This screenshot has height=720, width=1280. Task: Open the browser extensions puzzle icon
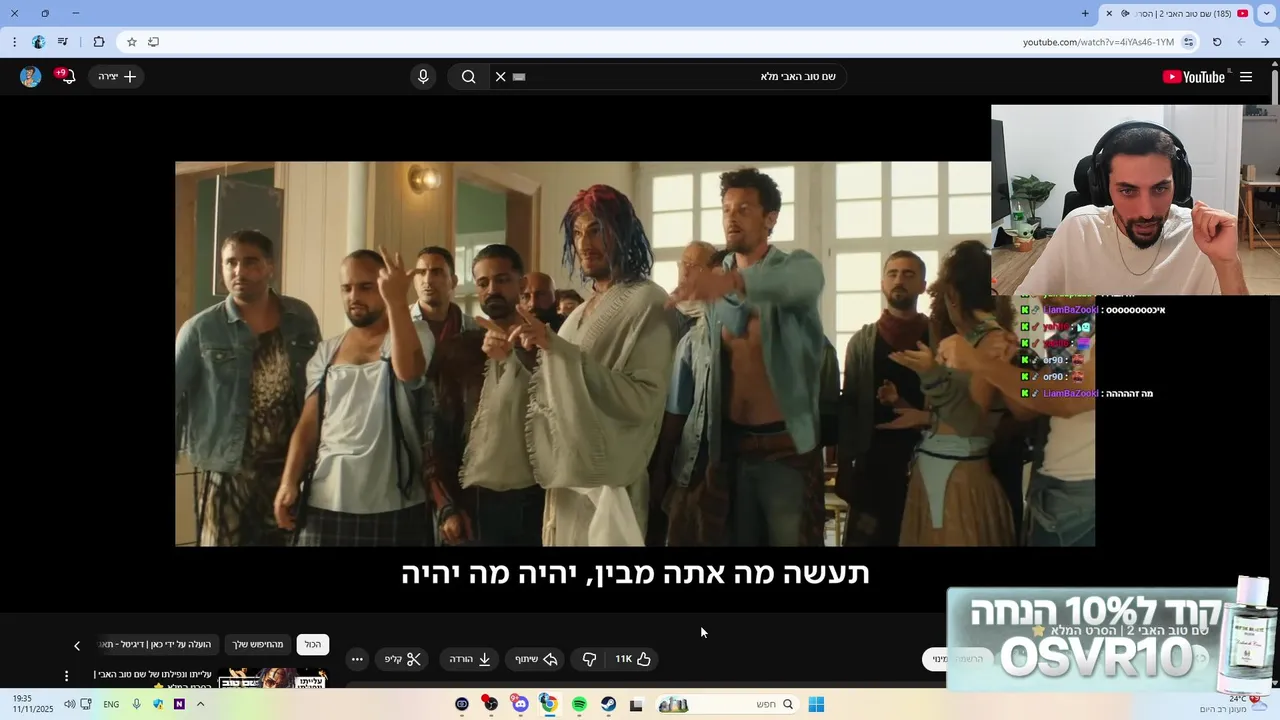(x=99, y=42)
